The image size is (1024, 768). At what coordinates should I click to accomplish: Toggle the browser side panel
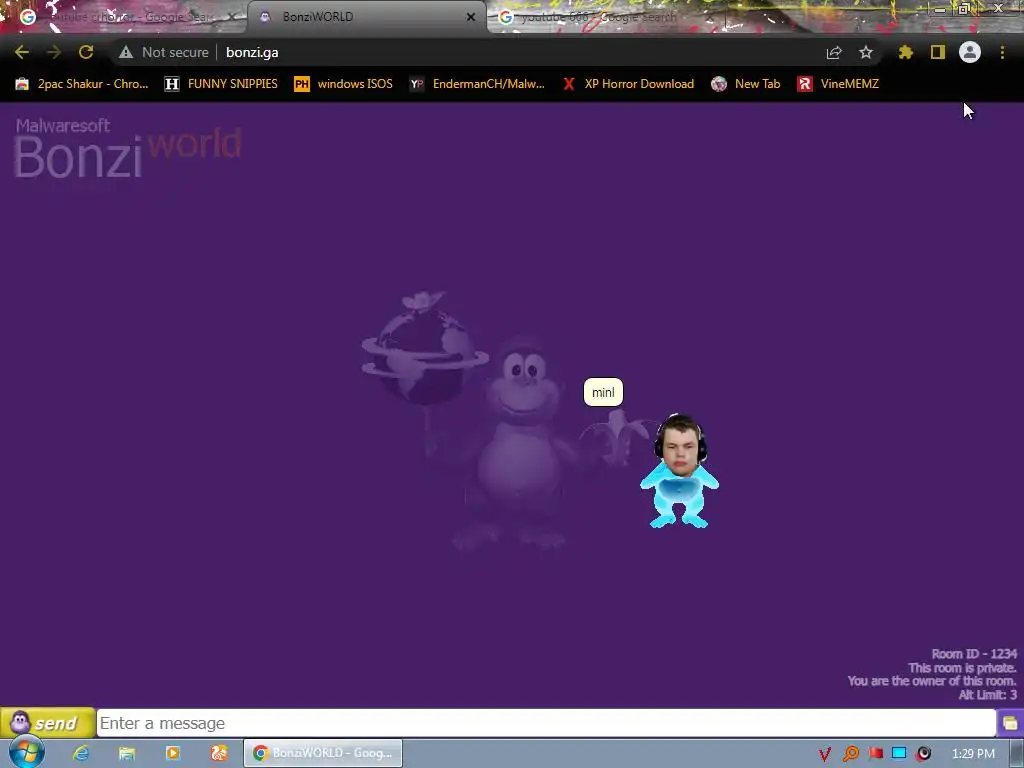pyautogui.click(x=938, y=52)
